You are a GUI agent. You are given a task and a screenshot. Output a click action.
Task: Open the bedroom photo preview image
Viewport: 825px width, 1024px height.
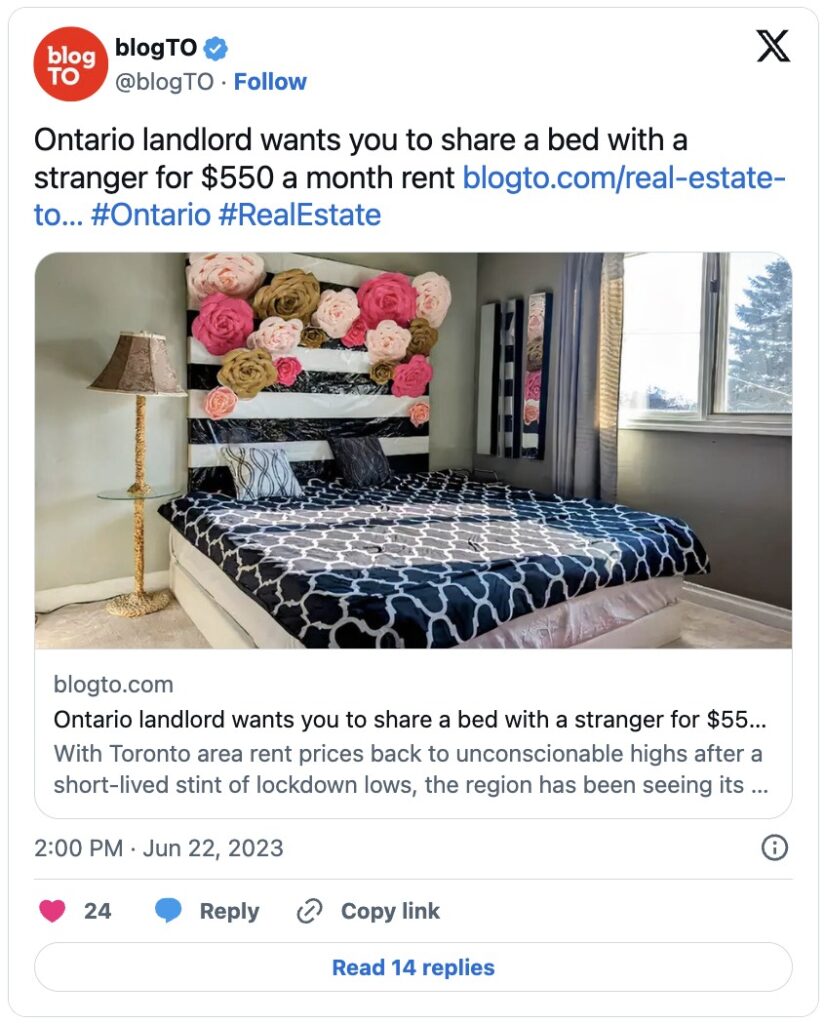413,450
